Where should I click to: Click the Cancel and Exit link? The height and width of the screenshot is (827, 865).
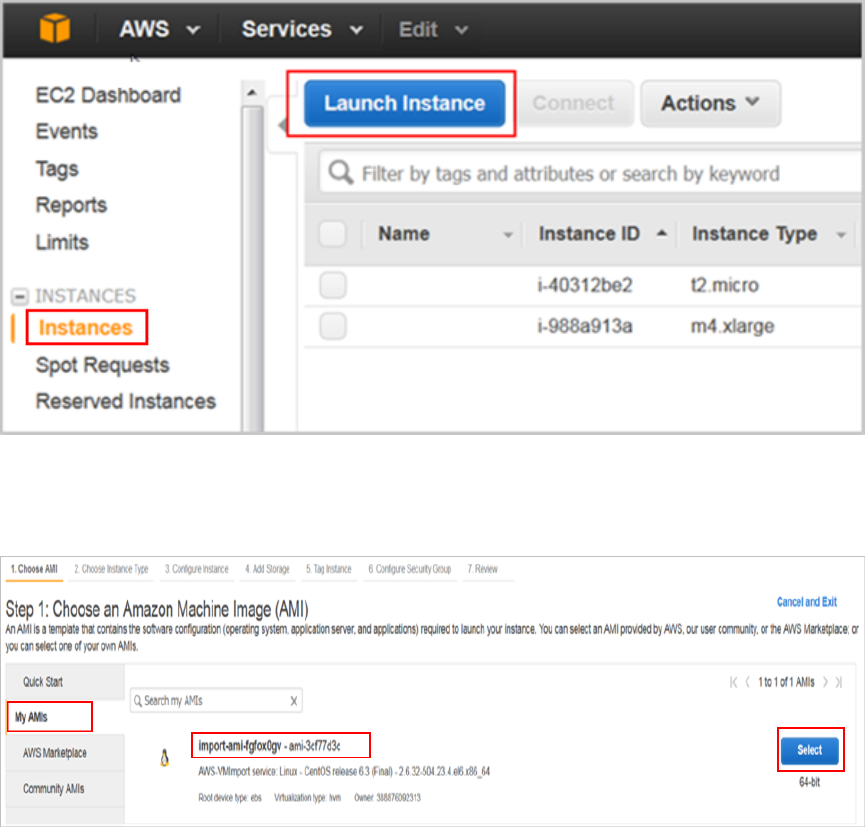(807, 602)
